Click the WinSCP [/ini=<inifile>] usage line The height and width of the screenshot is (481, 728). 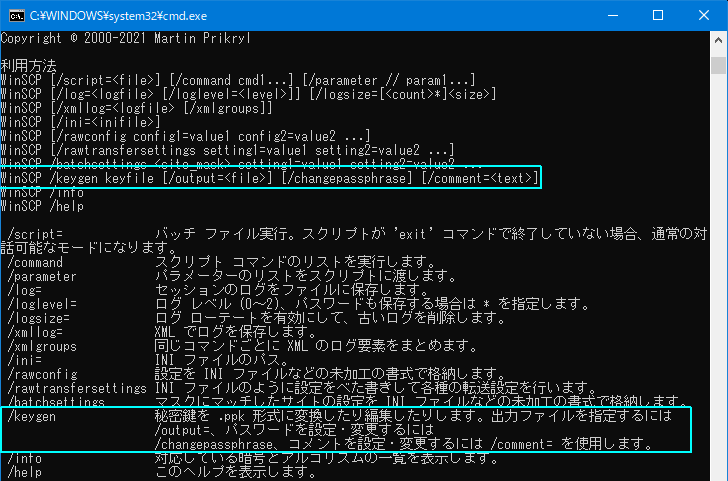click(80, 122)
